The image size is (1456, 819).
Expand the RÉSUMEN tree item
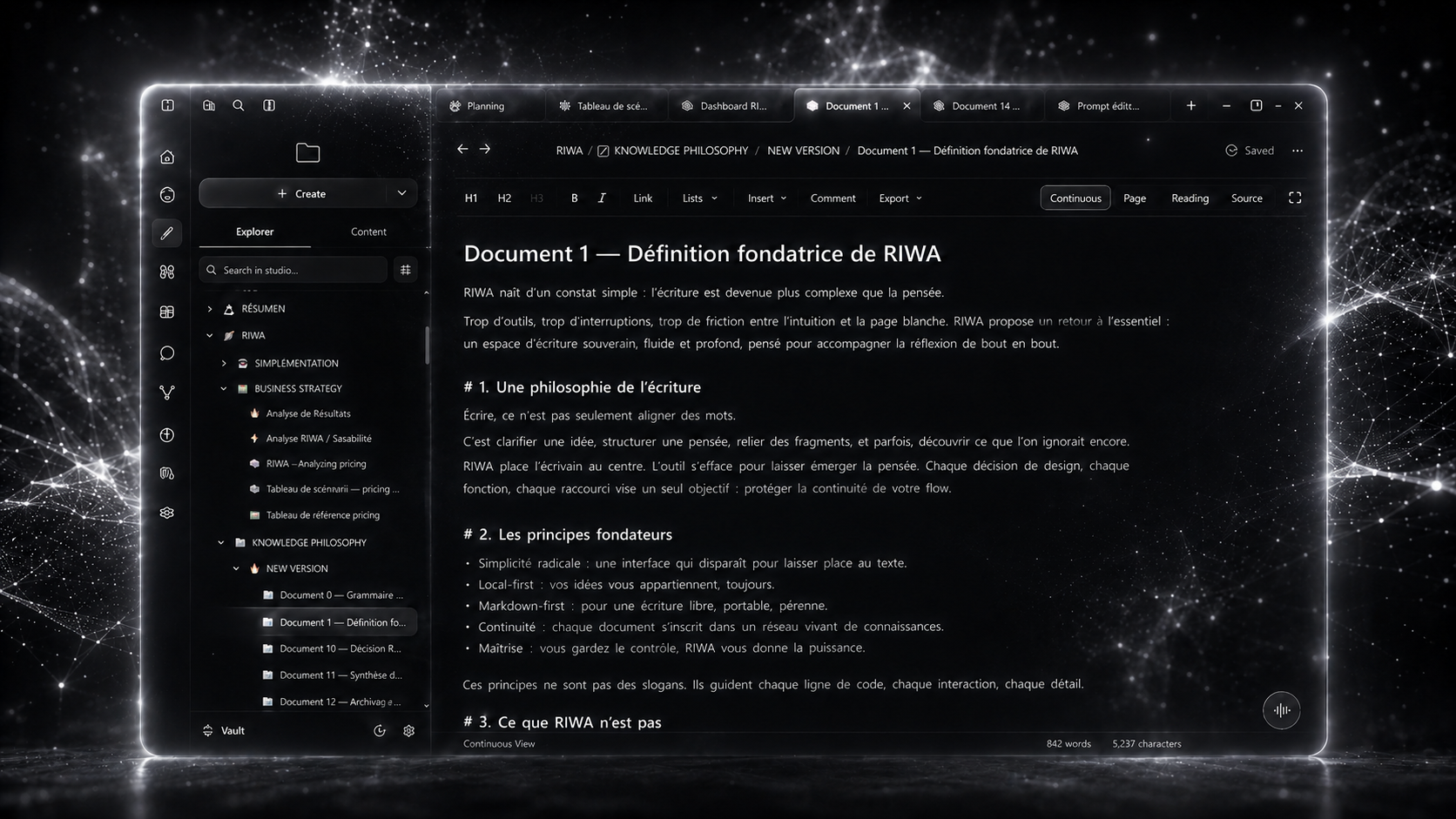tap(209, 309)
